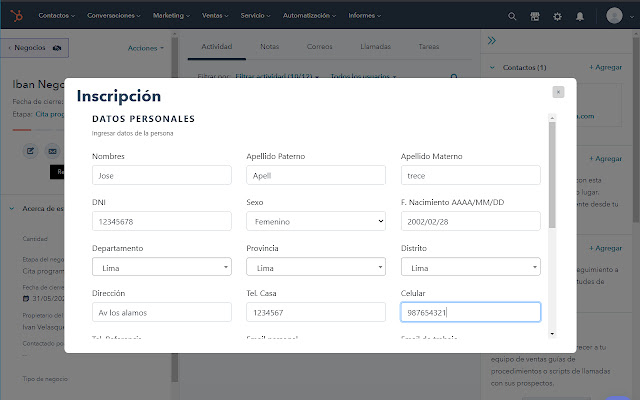Click the Celular input field
Screen dimensions: 640x400
pyautogui.click(x=471, y=312)
